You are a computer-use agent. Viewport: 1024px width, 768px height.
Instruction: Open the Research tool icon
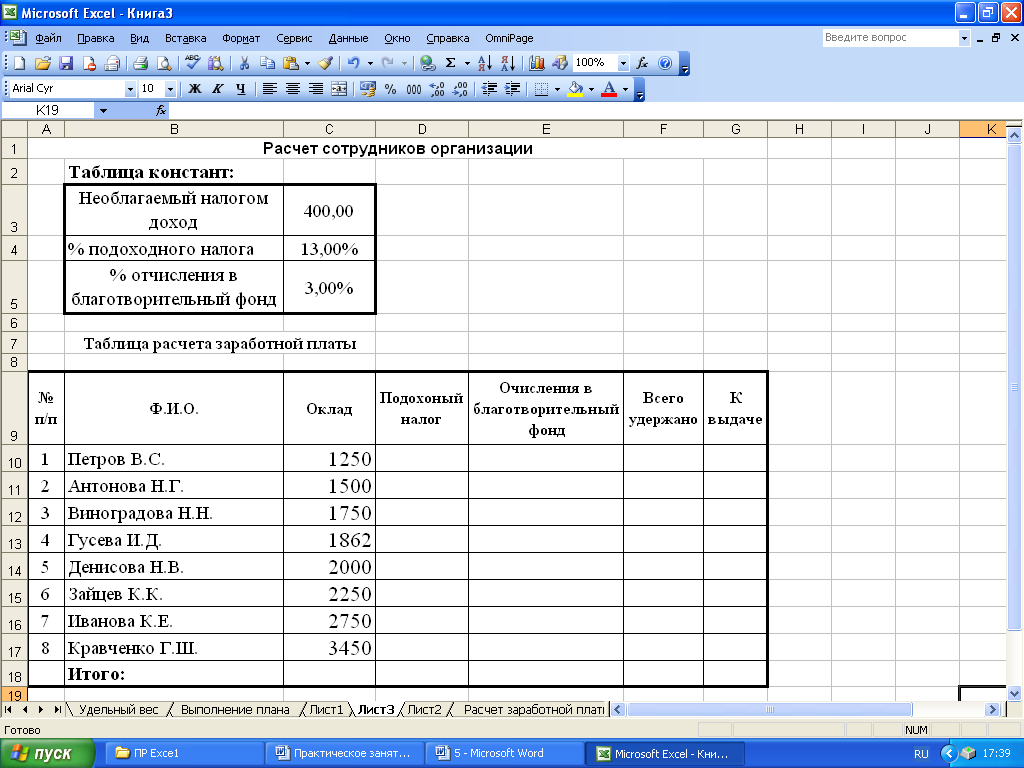click(216, 63)
